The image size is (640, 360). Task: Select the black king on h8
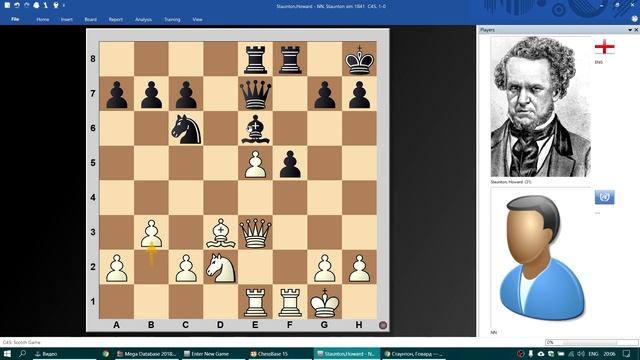359,59
